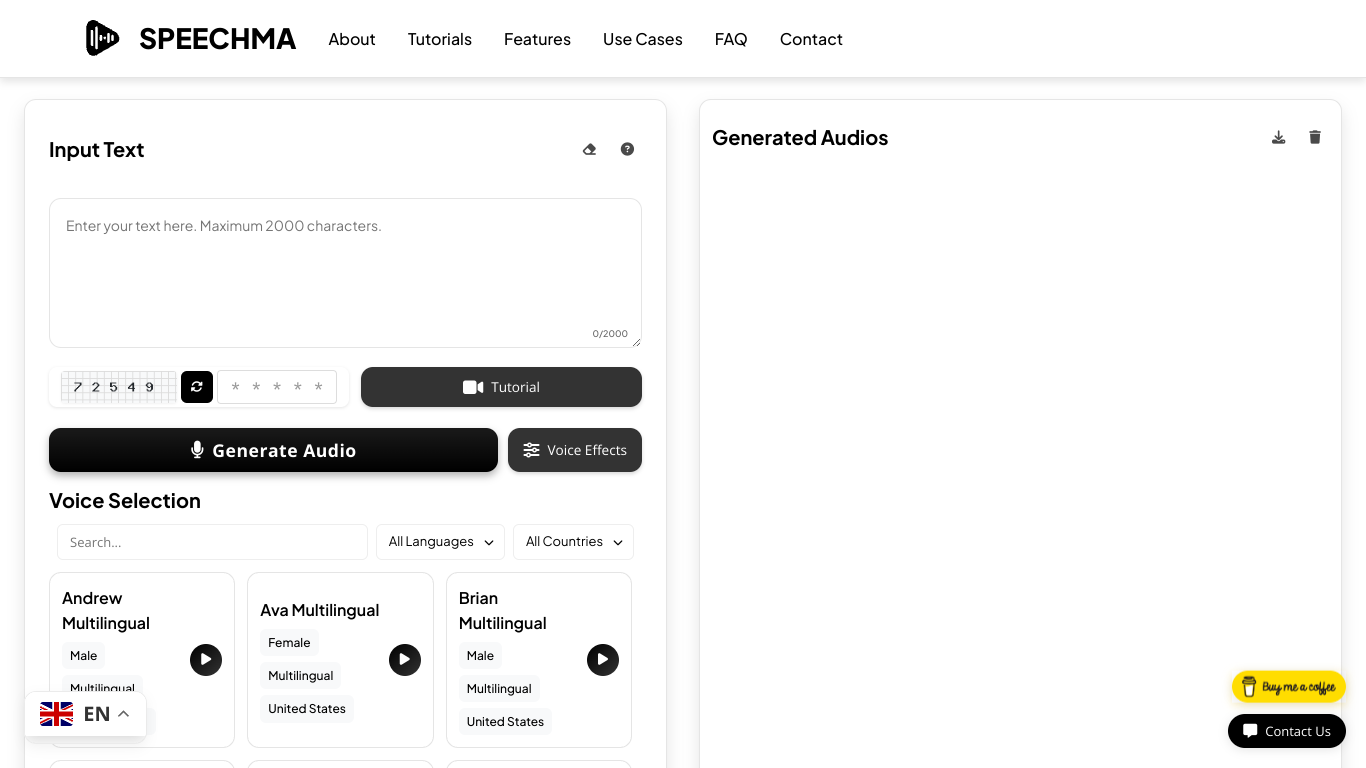Image resolution: width=1366 pixels, height=768 pixels.
Task: Click the help question mark icon
Action: (x=627, y=149)
